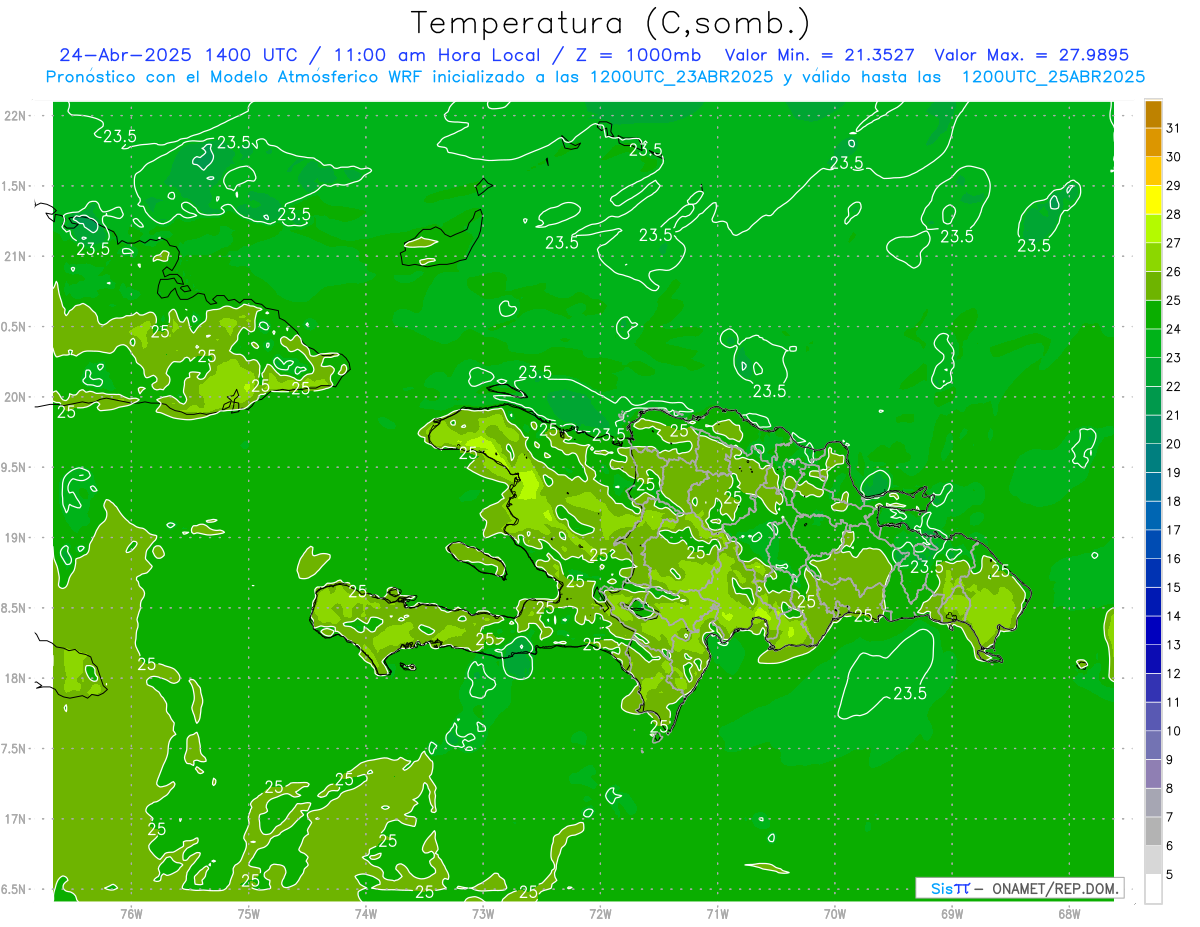The height and width of the screenshot is (927, 1200).
Task: Pick the legend swatch between 8 and 9
Action: pyautogui.click(x=1153, y=774)
